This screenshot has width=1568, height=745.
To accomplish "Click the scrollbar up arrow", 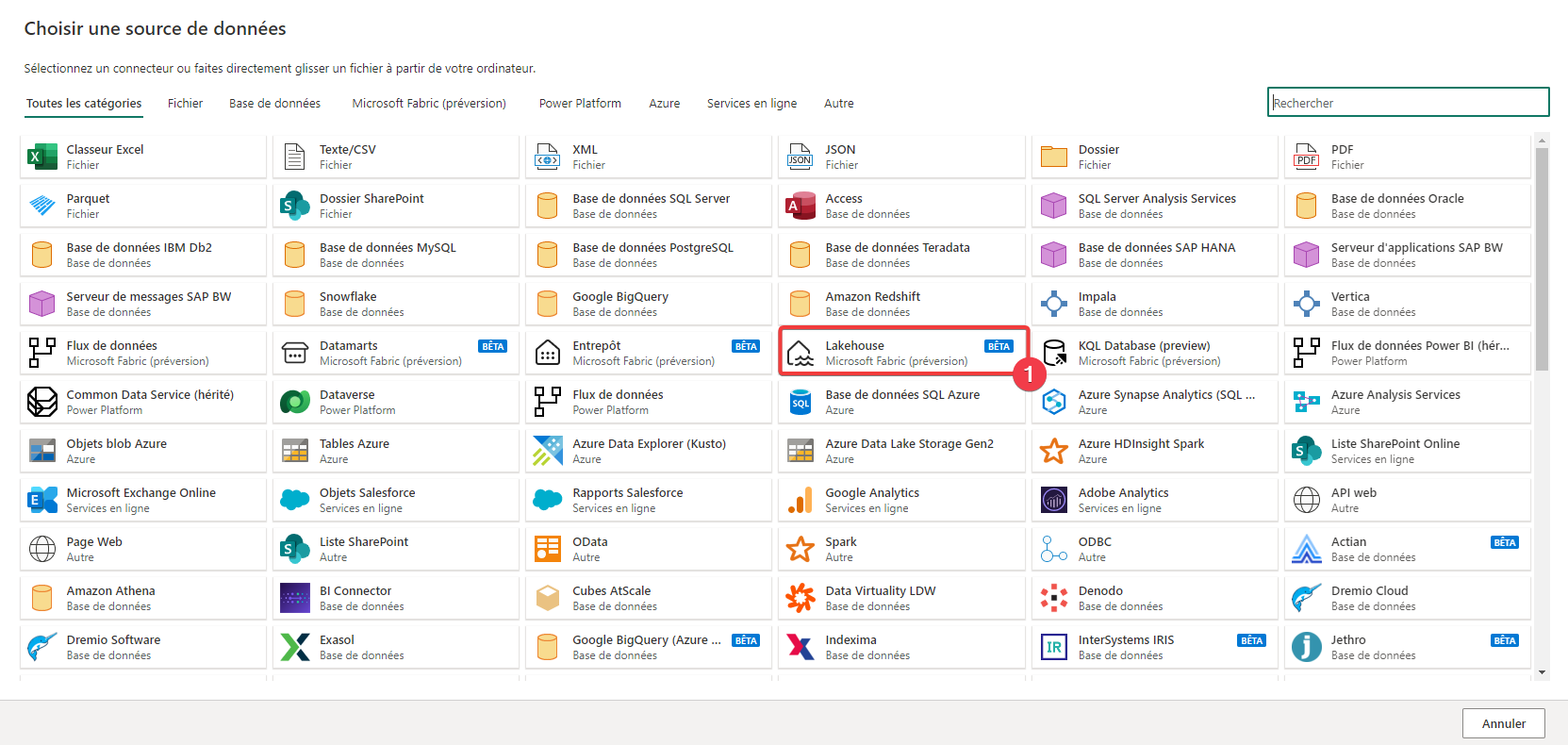I will [x=1543, y=141].
